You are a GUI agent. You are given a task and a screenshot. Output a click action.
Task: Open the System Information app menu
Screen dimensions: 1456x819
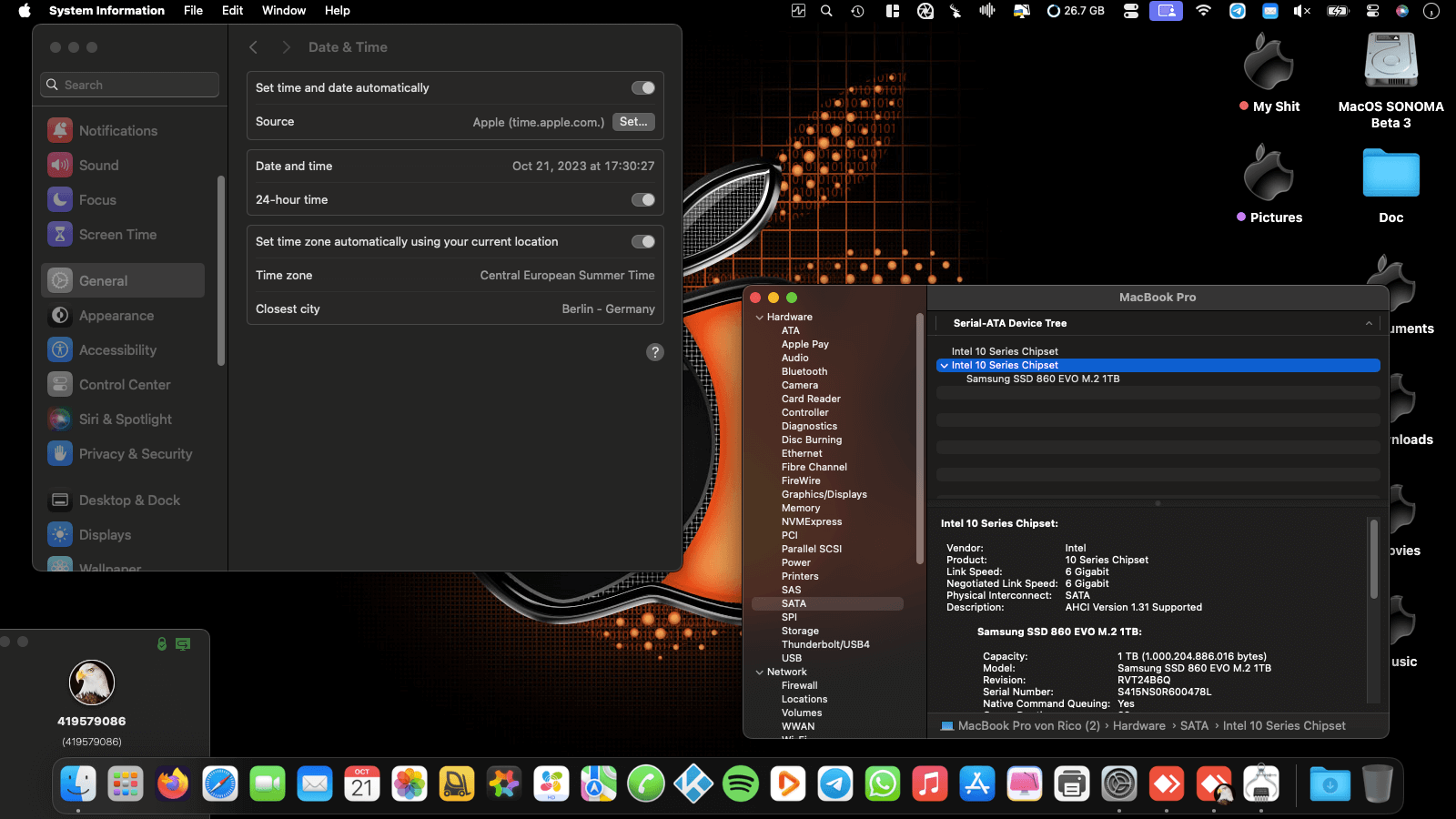(x=107, y=11)
